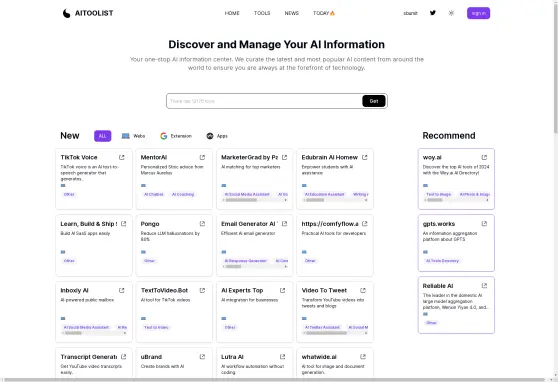Screen dimensions: 558x382
Task: Click tag scrollbar on Edubrain AI Homework card
Action: pos(335,200)
